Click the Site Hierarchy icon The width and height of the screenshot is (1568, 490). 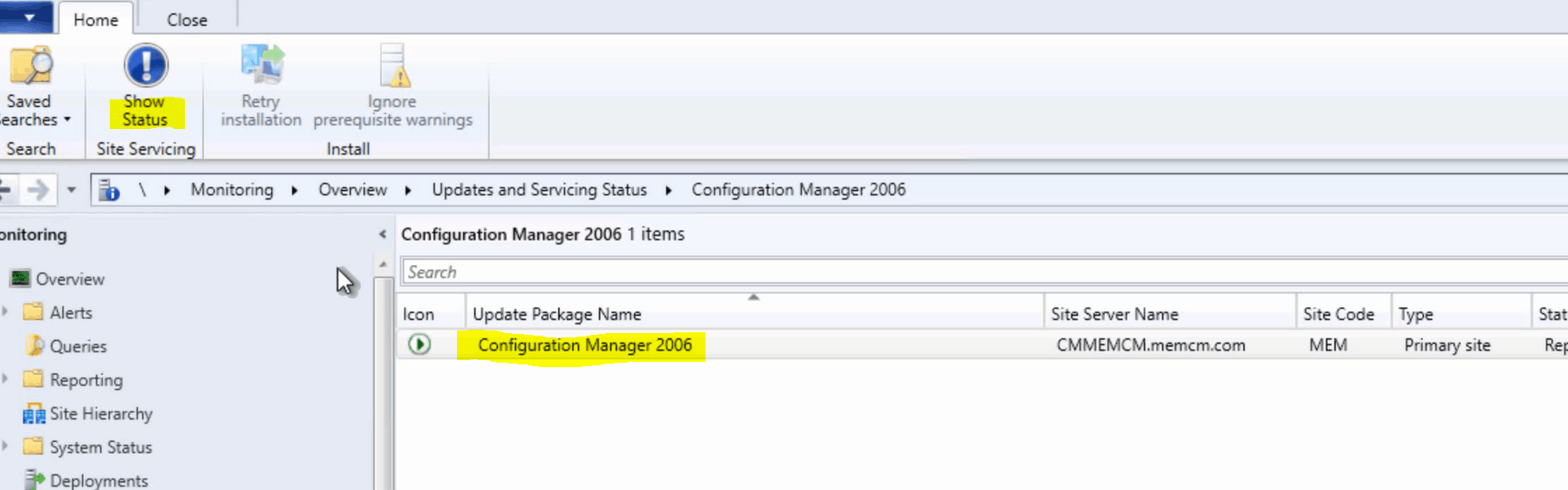34,413
